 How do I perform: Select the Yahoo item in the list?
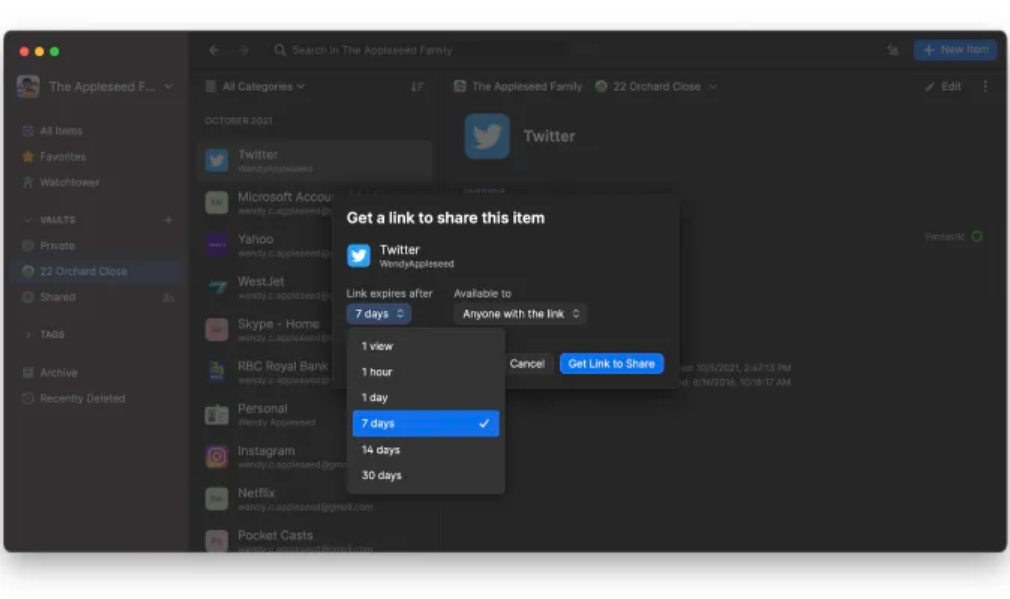click(x=265, y=245)
